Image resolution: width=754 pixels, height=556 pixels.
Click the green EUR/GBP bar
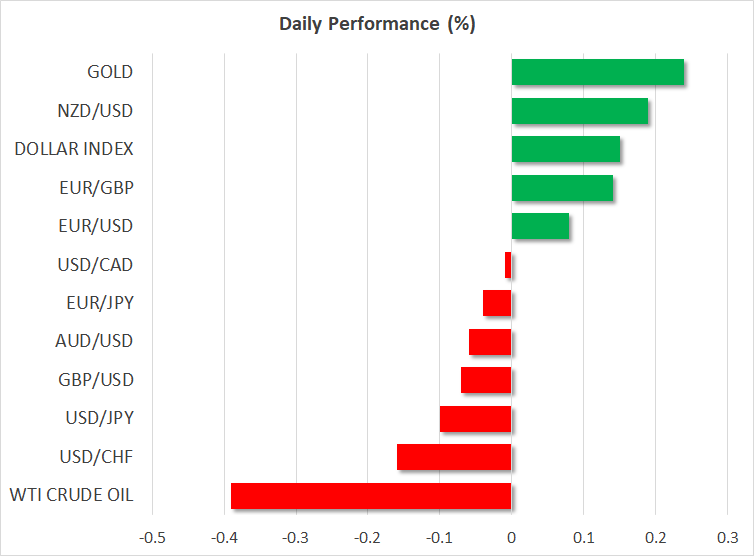562,188
